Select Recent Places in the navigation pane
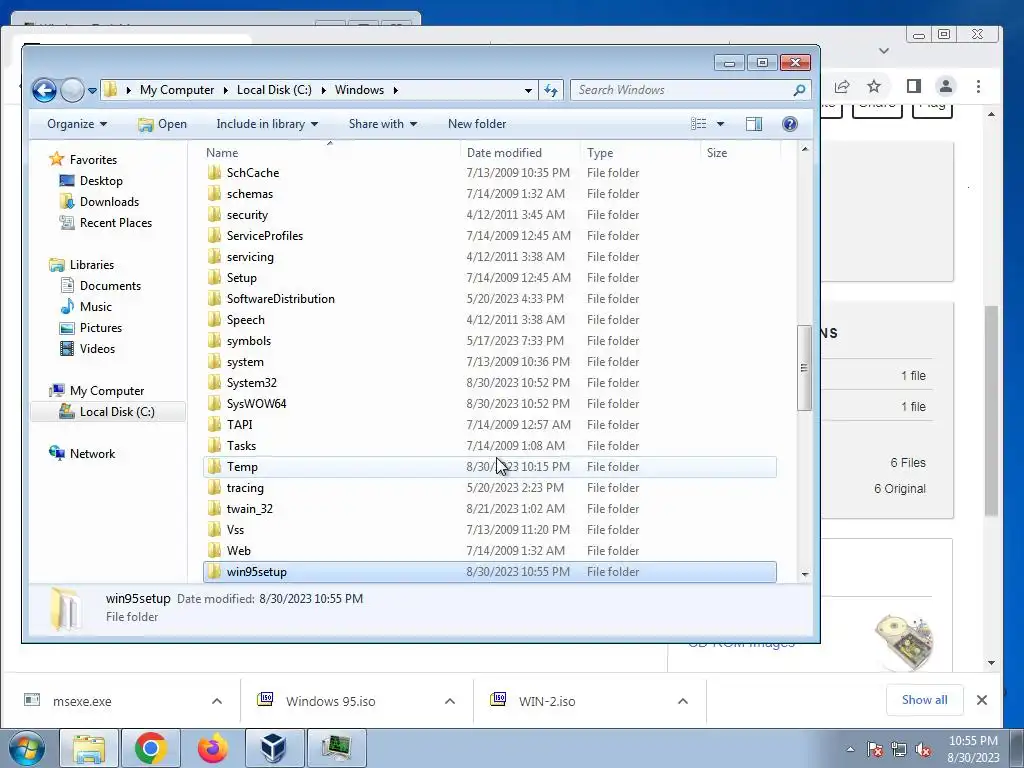This screenshot has height=768, width=1024. pyautogui.click(x=116, y=223)
